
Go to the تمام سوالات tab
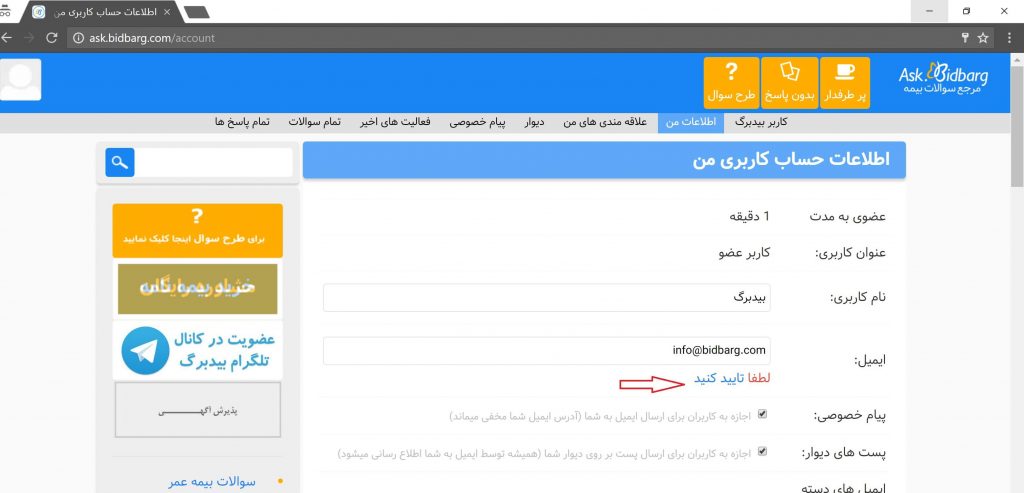click(315, 122)
